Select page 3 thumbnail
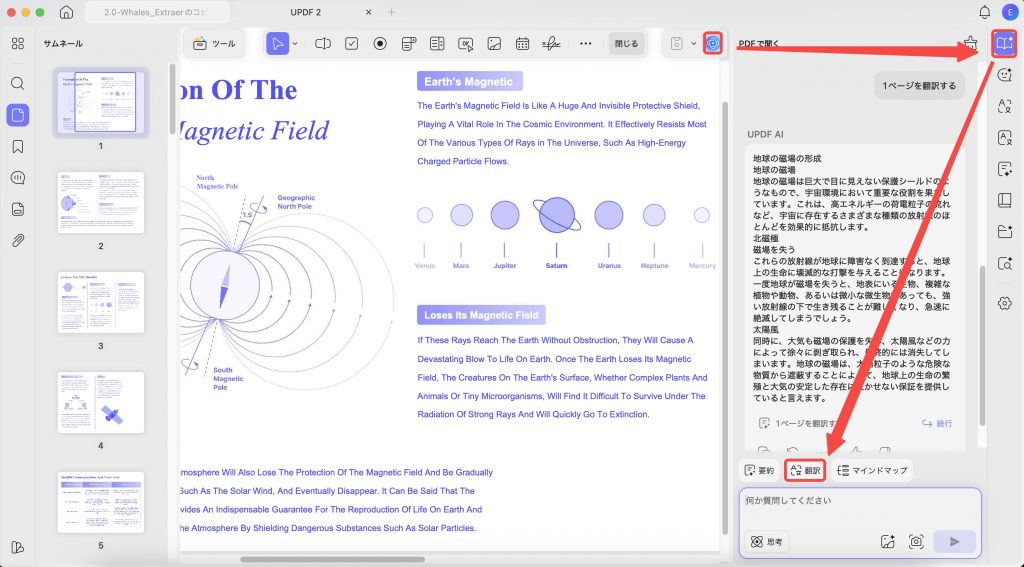 101,302
